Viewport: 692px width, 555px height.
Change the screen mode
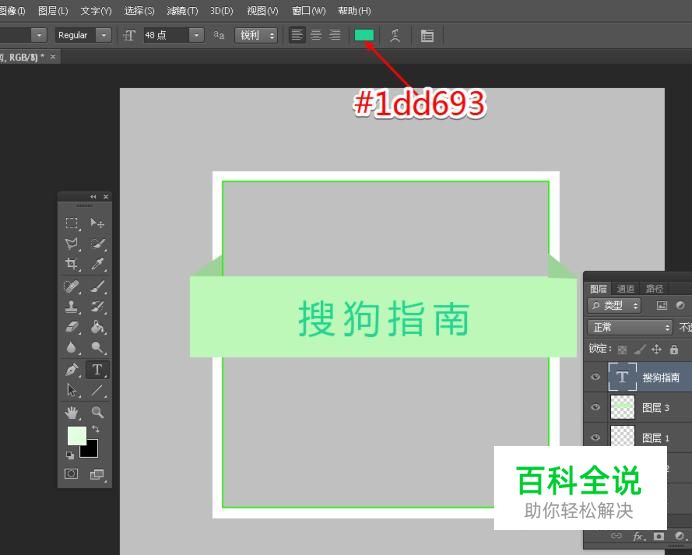click(x=97, y=474)
